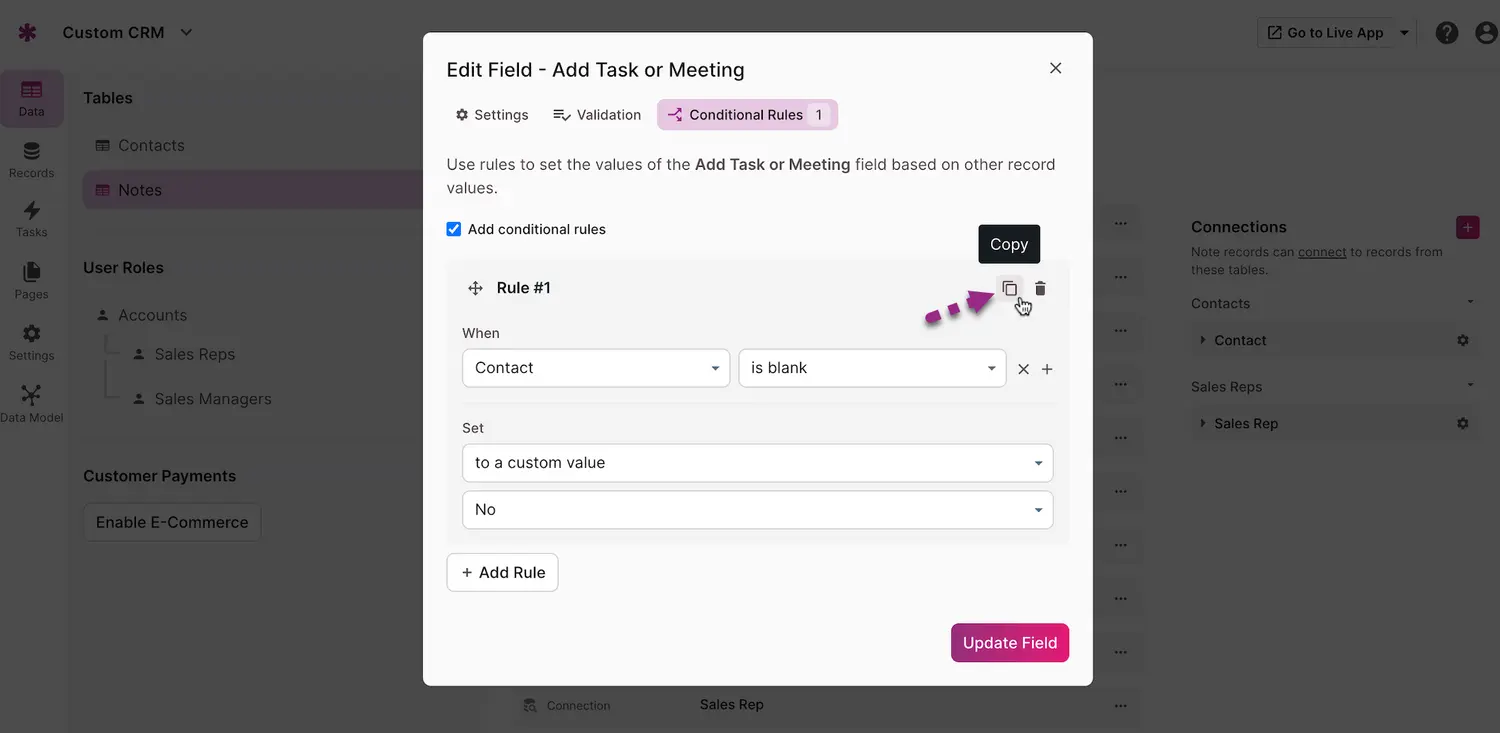Add a condition with the plus icon
The width and height of the screenshot is (1500, 733).
(x=1047, y=369)
